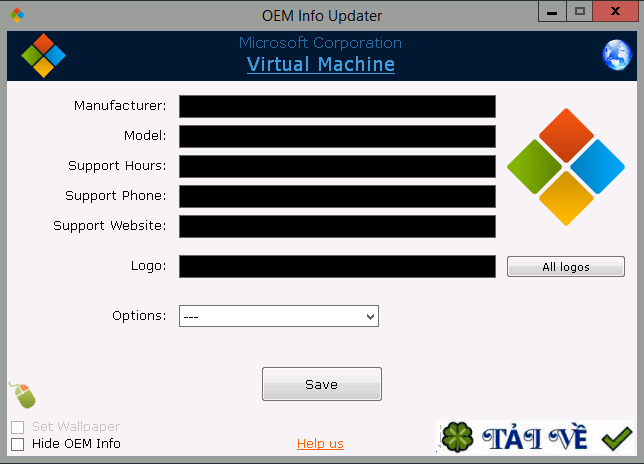Viewport: 644px width, 464px height.
Task: Close the OEM Info Updater window
Action: [615, 11]
